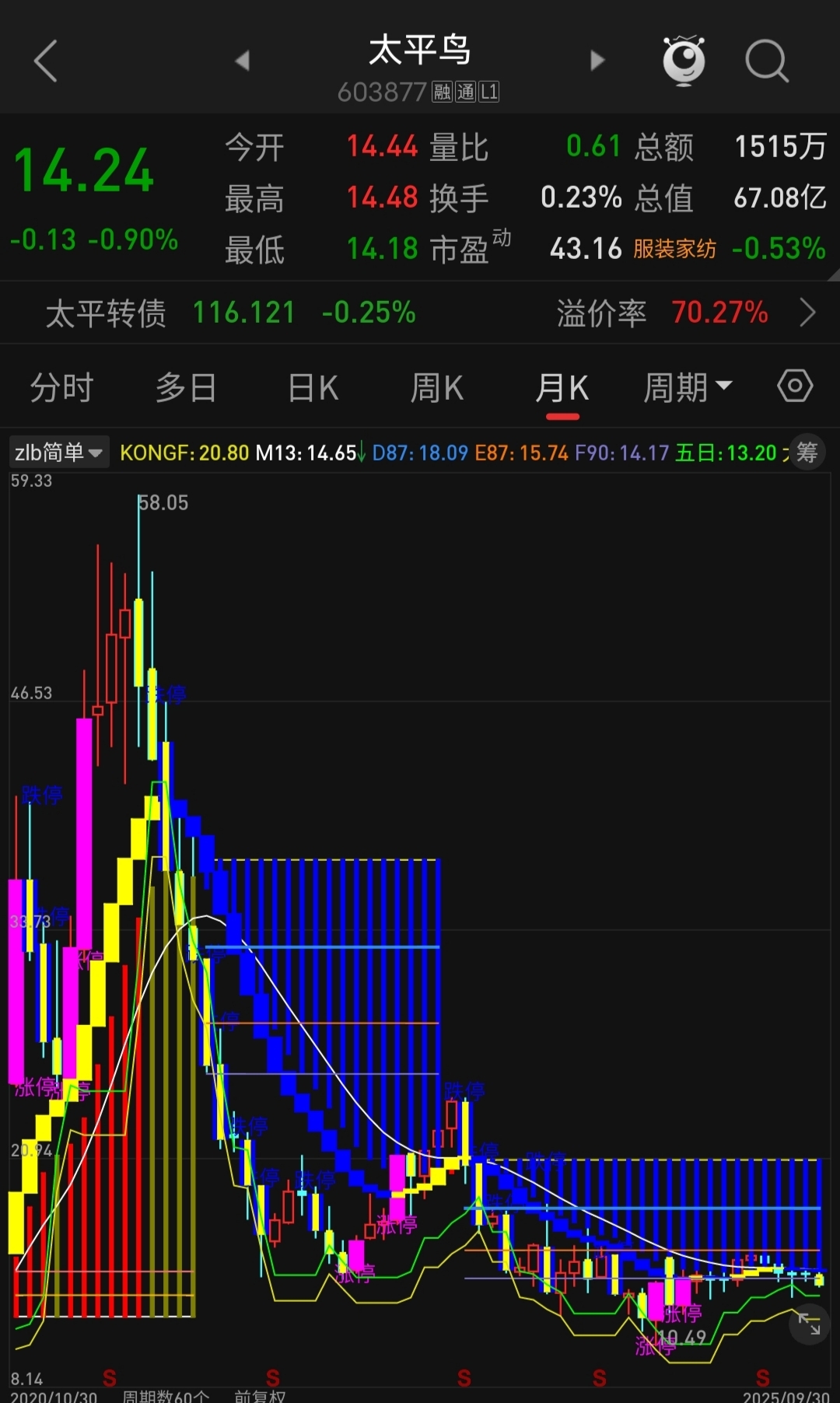This screenshot has width=840, height=1403.
Task: Open 太平转债 detail chevron
Action: 808,313
